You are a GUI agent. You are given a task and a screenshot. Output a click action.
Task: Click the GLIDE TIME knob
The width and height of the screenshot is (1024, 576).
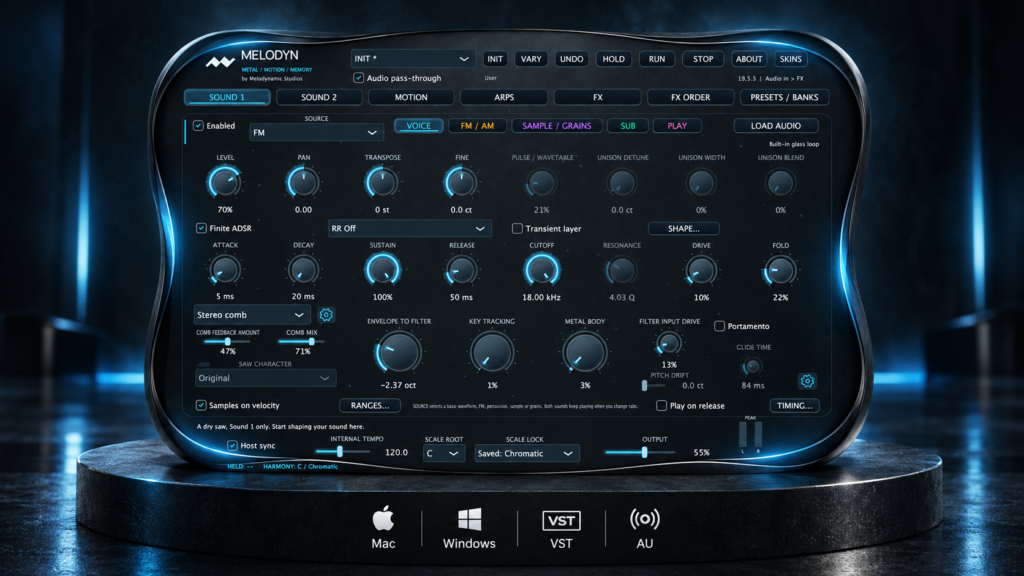pyautogui.click(x=752, y=366)
